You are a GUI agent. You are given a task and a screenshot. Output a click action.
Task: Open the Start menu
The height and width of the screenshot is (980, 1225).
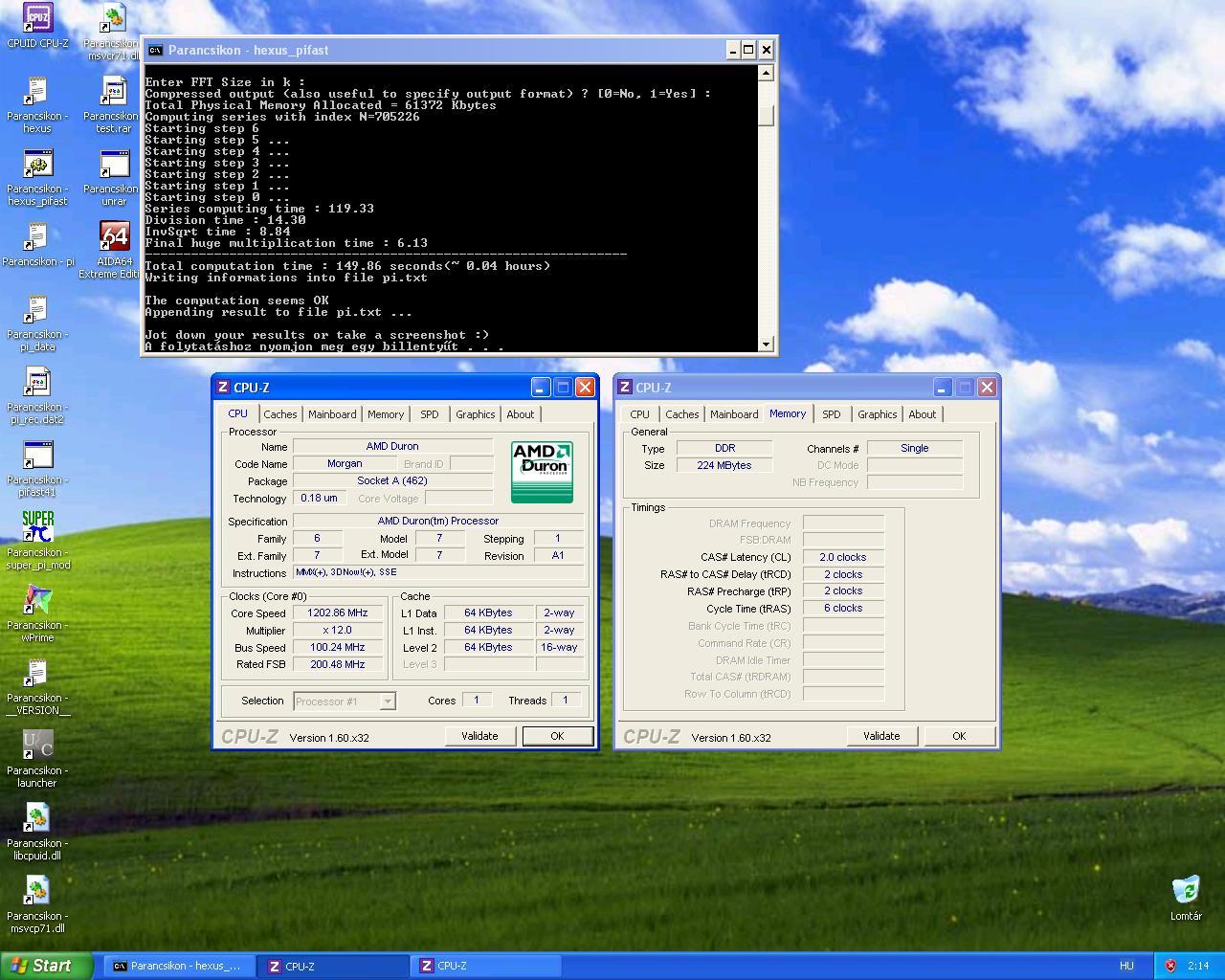(47, 966)
